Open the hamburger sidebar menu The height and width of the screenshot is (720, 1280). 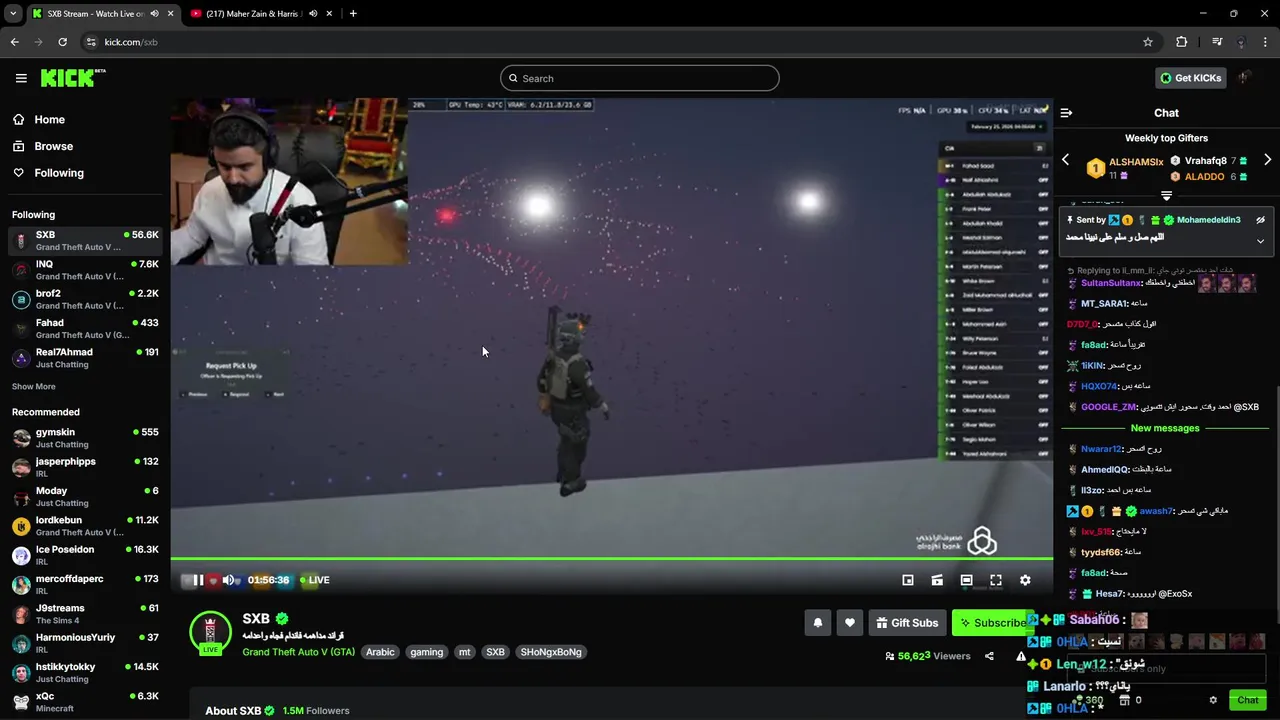21,78
